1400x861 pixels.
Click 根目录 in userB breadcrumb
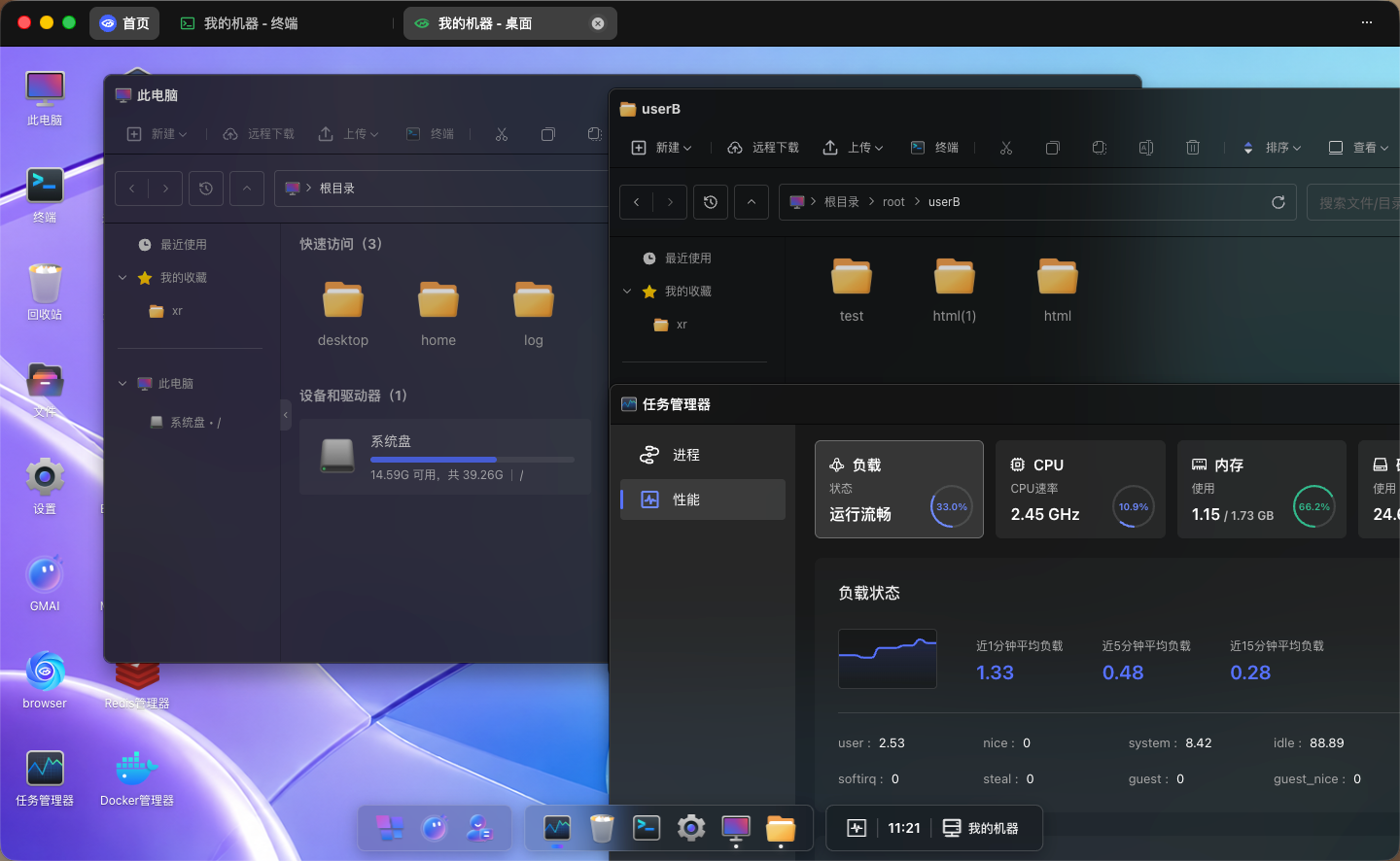click(842, 202)
